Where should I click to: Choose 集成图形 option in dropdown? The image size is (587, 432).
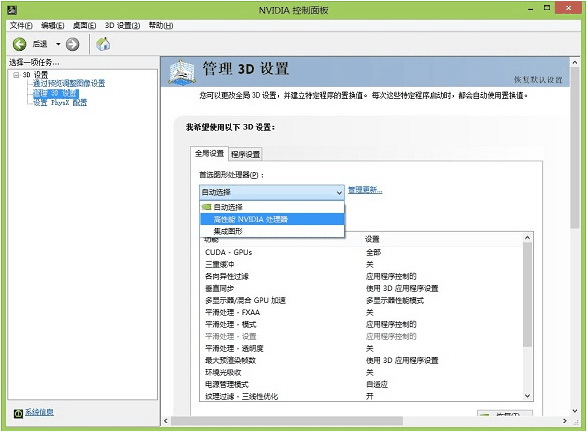(x=272, y=231)
